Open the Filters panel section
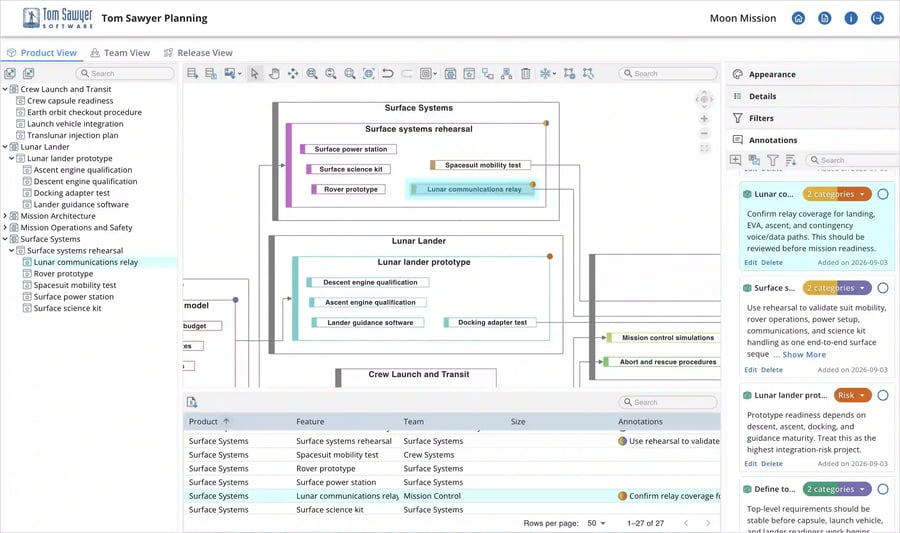The height and width of the screenshot is (533, 900). pyautogui.click(x=812, y=118)
